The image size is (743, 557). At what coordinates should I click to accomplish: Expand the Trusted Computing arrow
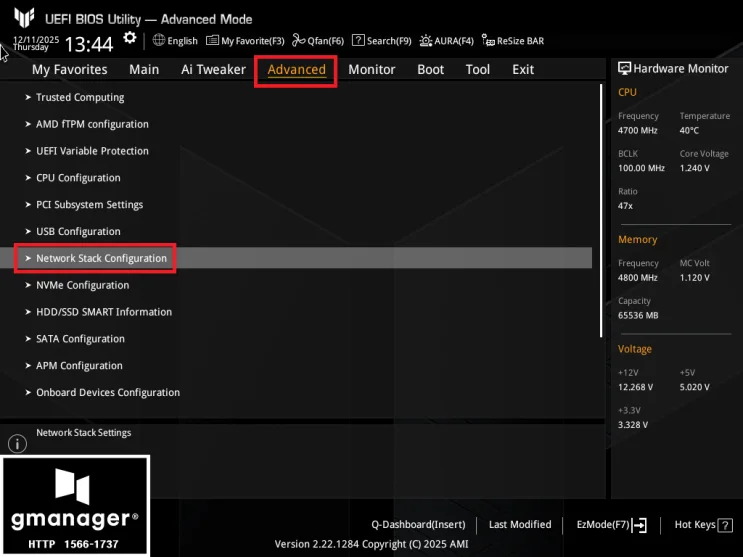(28, 97)
